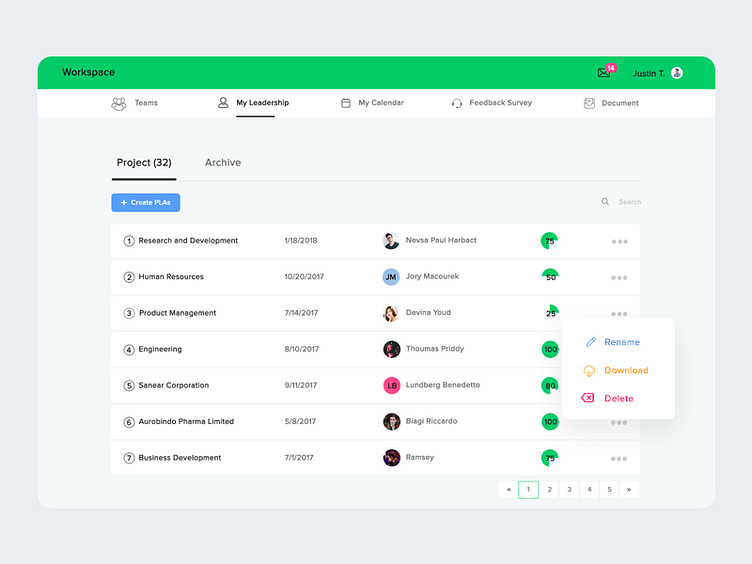Open options menu for Research and Development
752x564 pixels.
click(620, 242)
